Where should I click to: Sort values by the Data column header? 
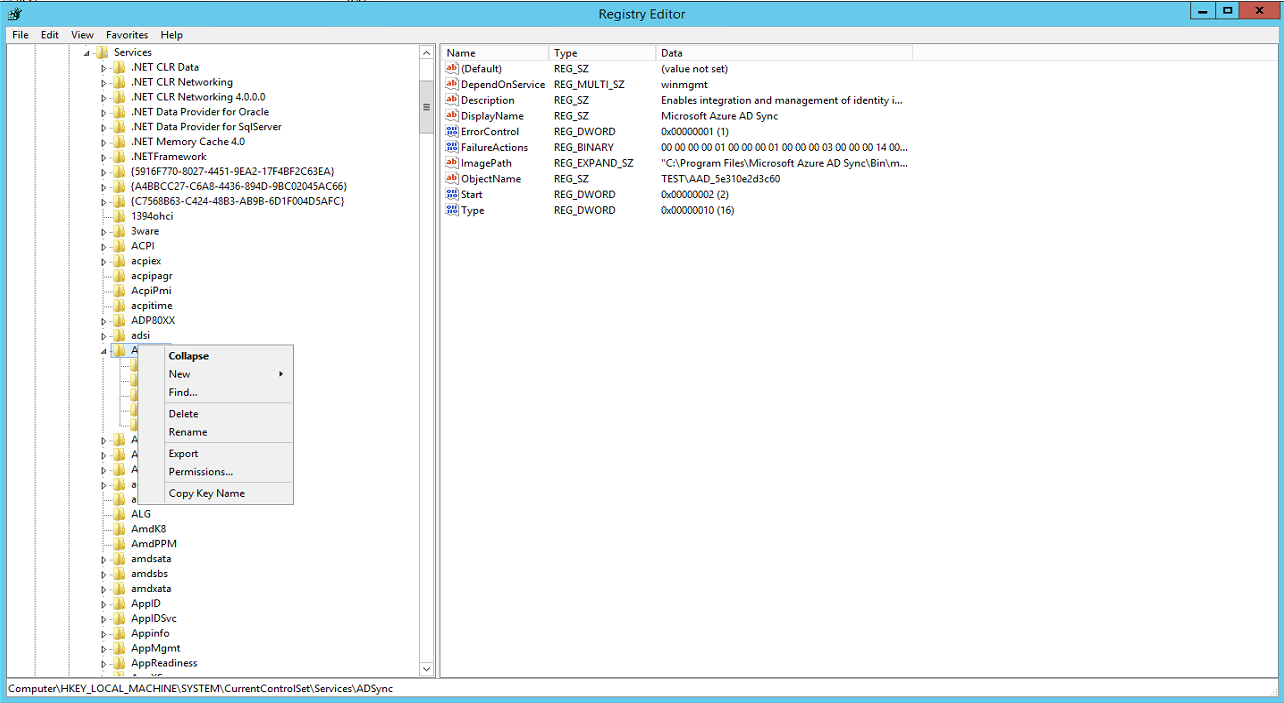pyautogui.click(x=785, y=53)
